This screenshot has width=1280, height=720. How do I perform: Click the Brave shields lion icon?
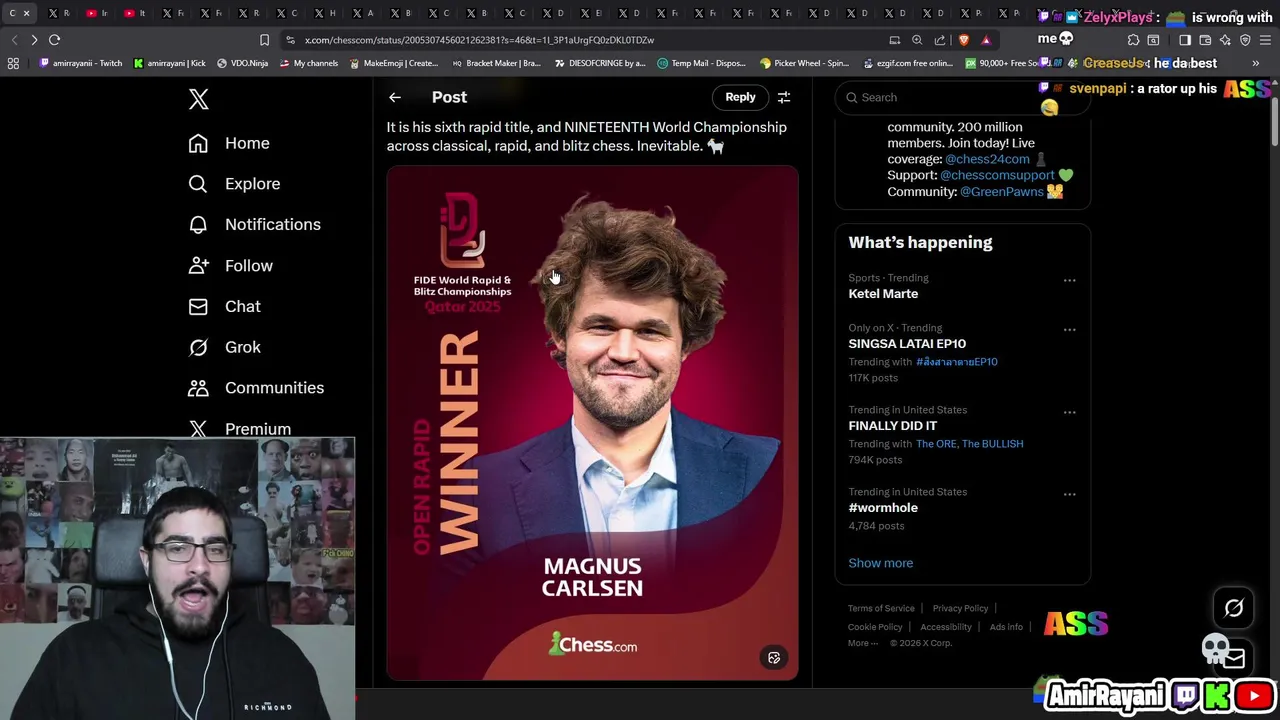963,40
